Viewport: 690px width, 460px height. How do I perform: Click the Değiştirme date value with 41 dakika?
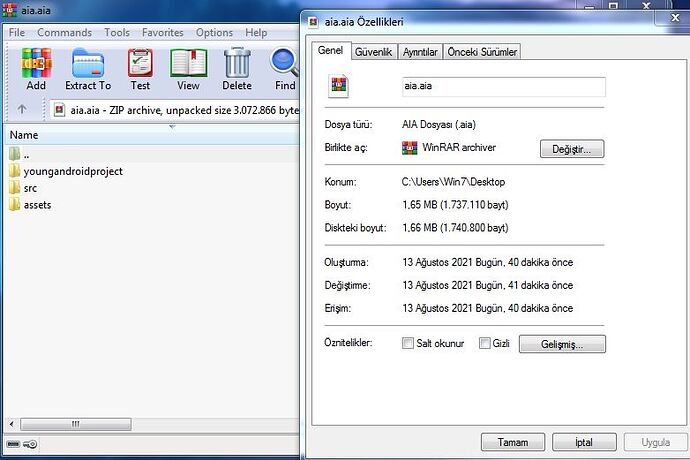click(488, 285)
